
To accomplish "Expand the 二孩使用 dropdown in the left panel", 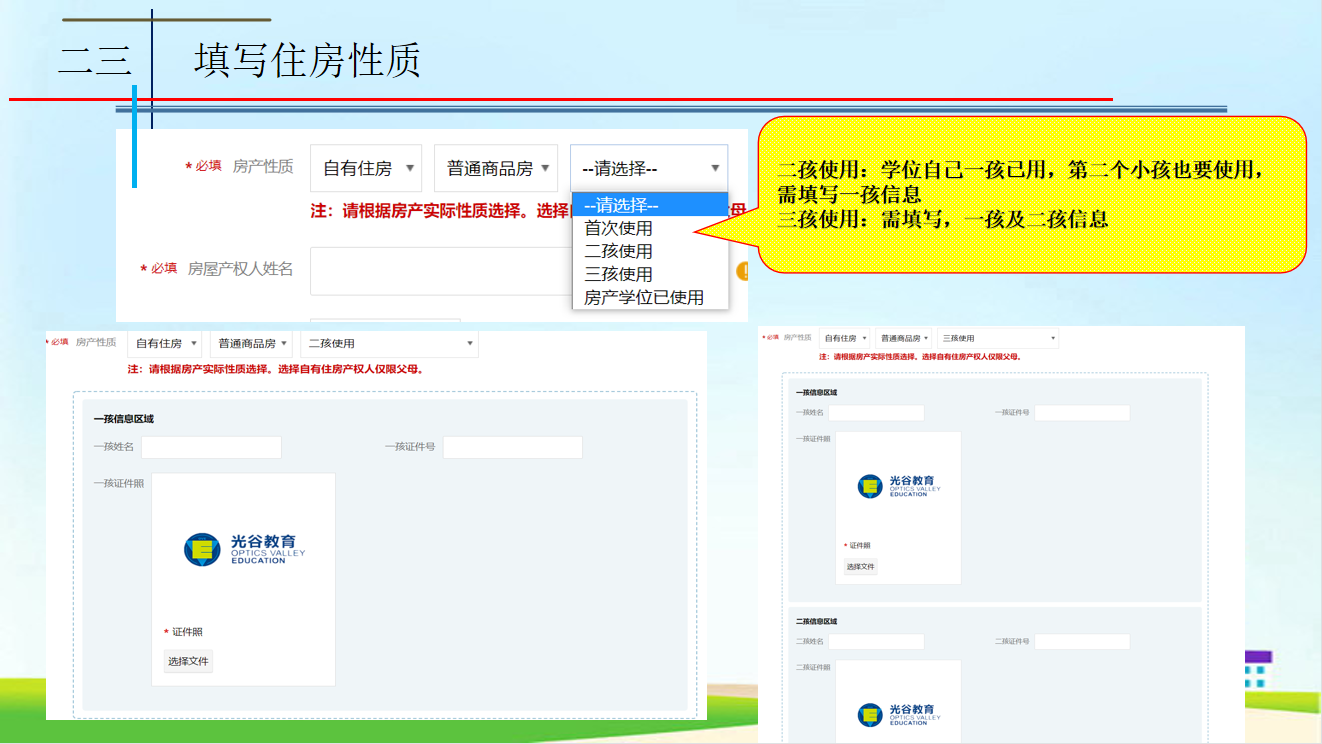I will tap(389, 343).
